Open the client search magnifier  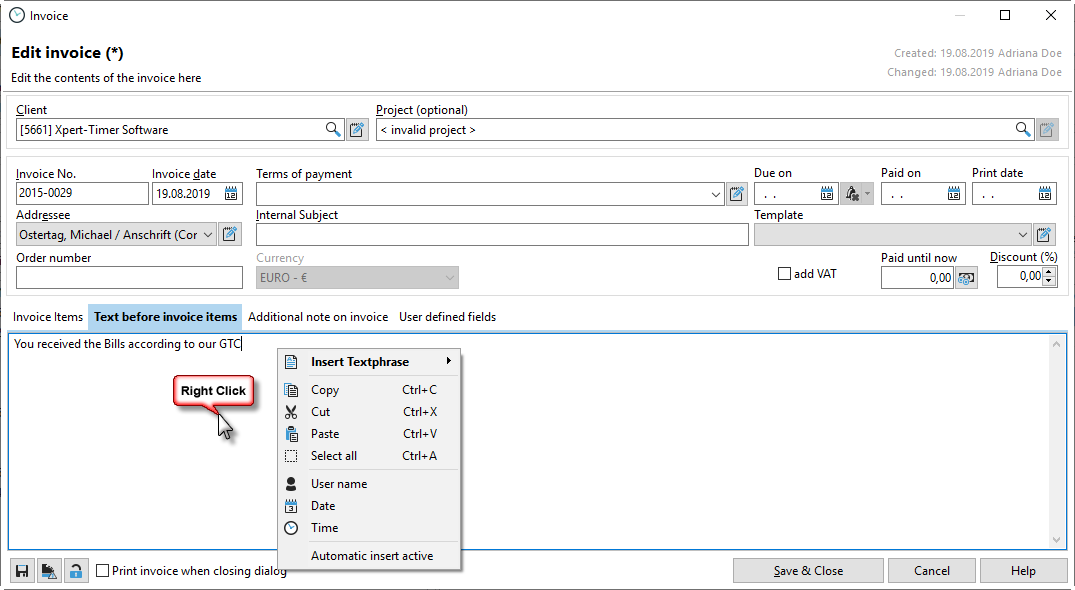333,129
